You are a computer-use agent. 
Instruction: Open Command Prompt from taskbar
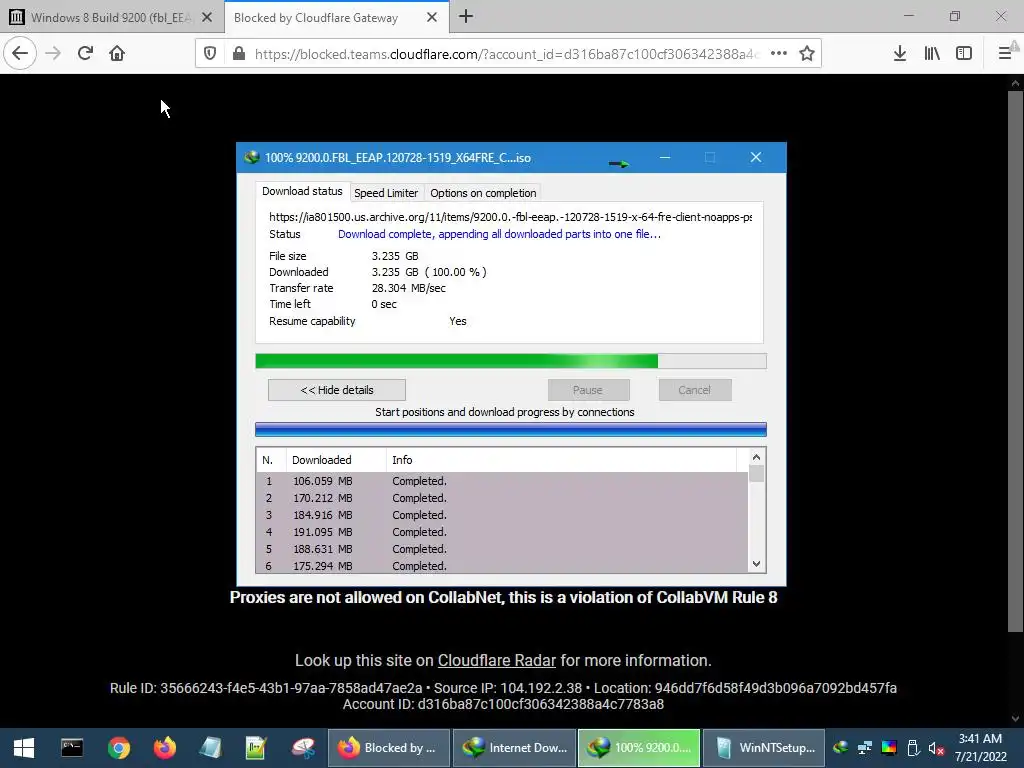pyautogui.click(x=72, y=748)
